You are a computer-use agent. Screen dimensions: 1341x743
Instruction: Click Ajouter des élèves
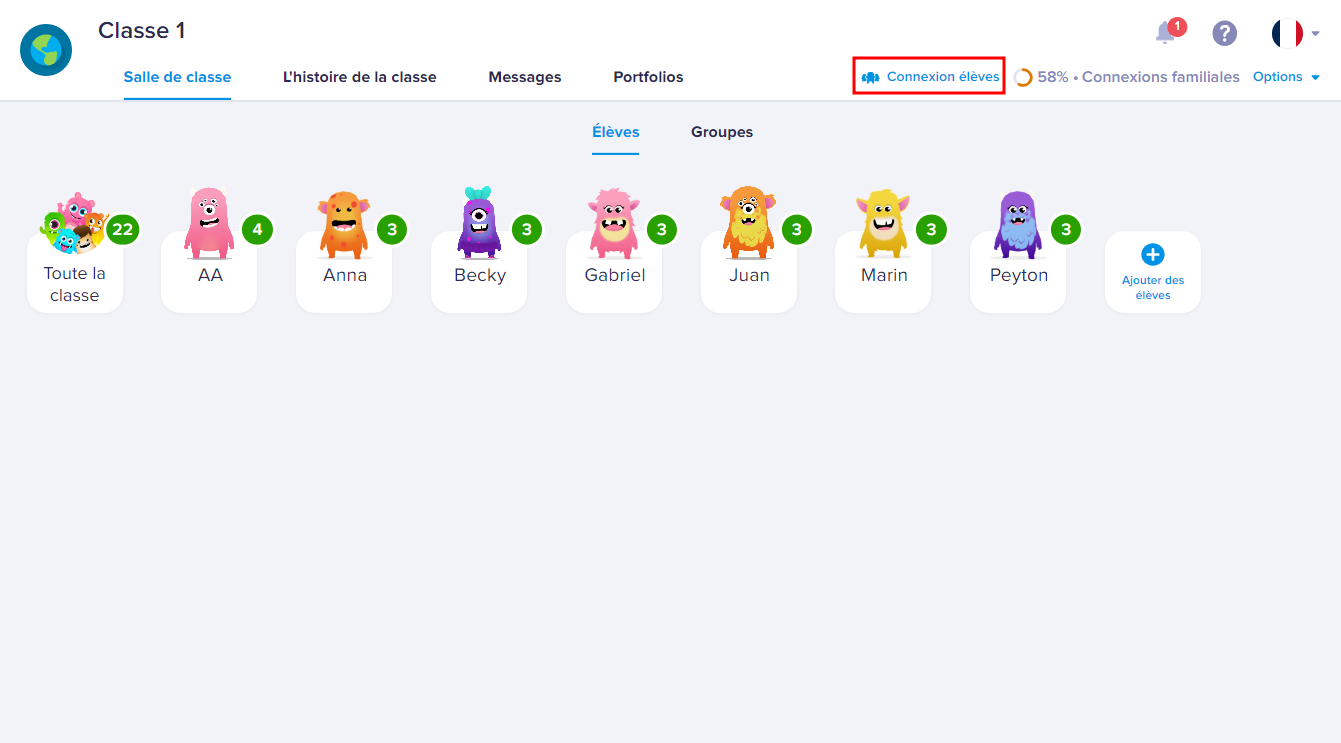pos(1152,272)
